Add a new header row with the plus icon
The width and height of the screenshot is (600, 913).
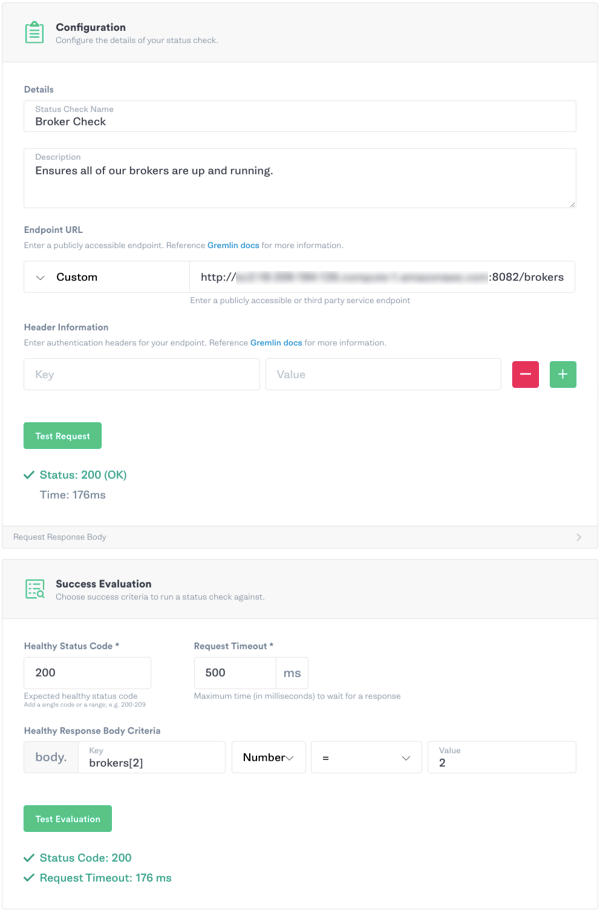pyautogui.click(x=563, y=373)
